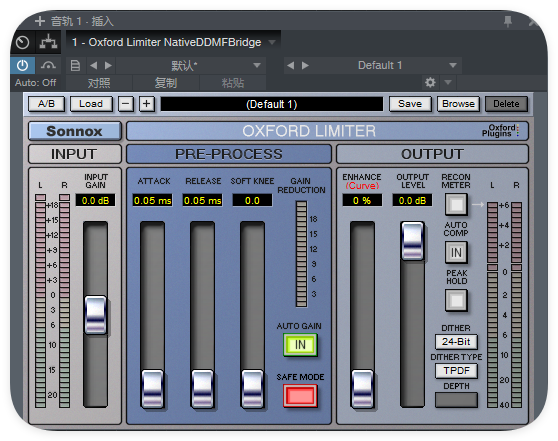
Task: Click the 粘贴 paste tab
Action: click(x=233, y=83)
